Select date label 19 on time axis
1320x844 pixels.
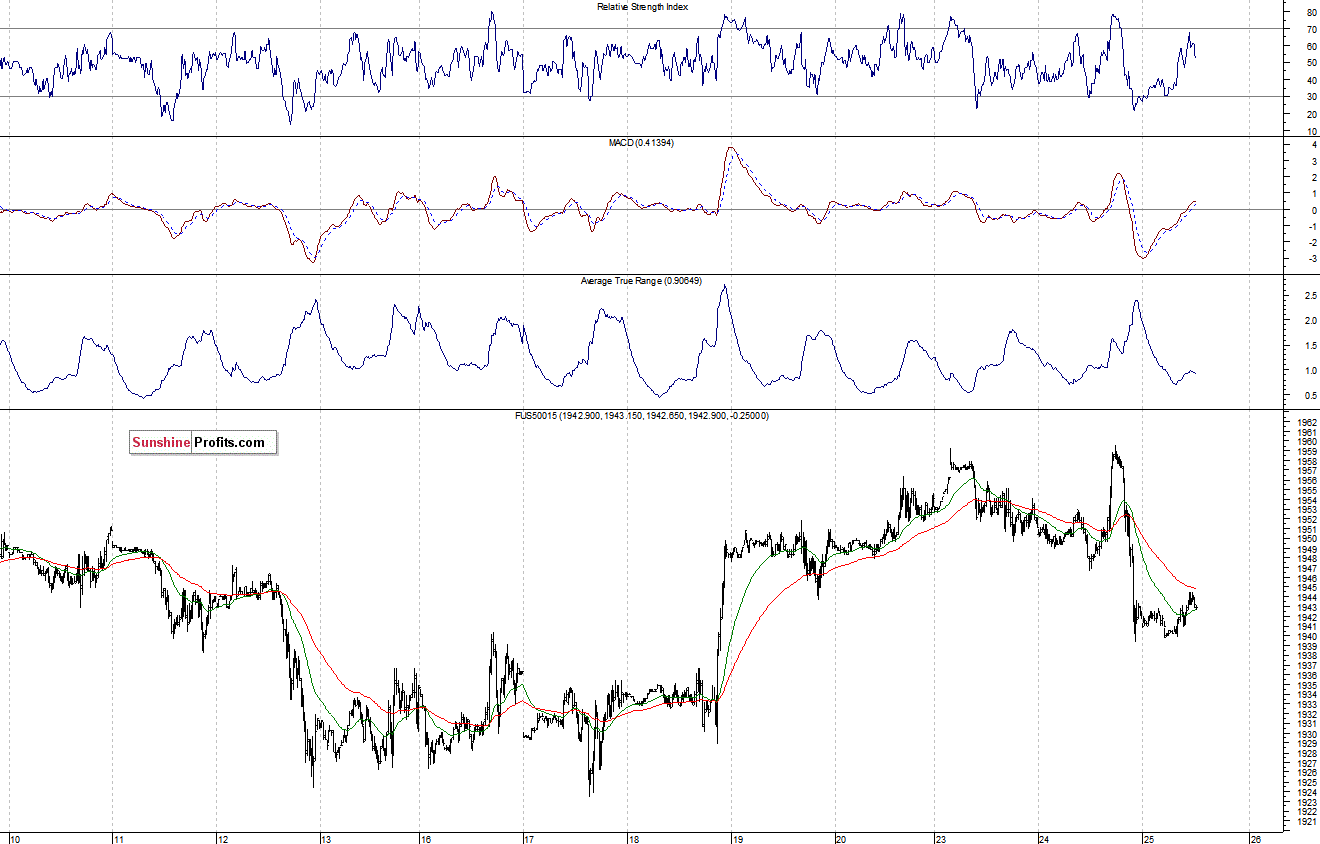[737, 838]
